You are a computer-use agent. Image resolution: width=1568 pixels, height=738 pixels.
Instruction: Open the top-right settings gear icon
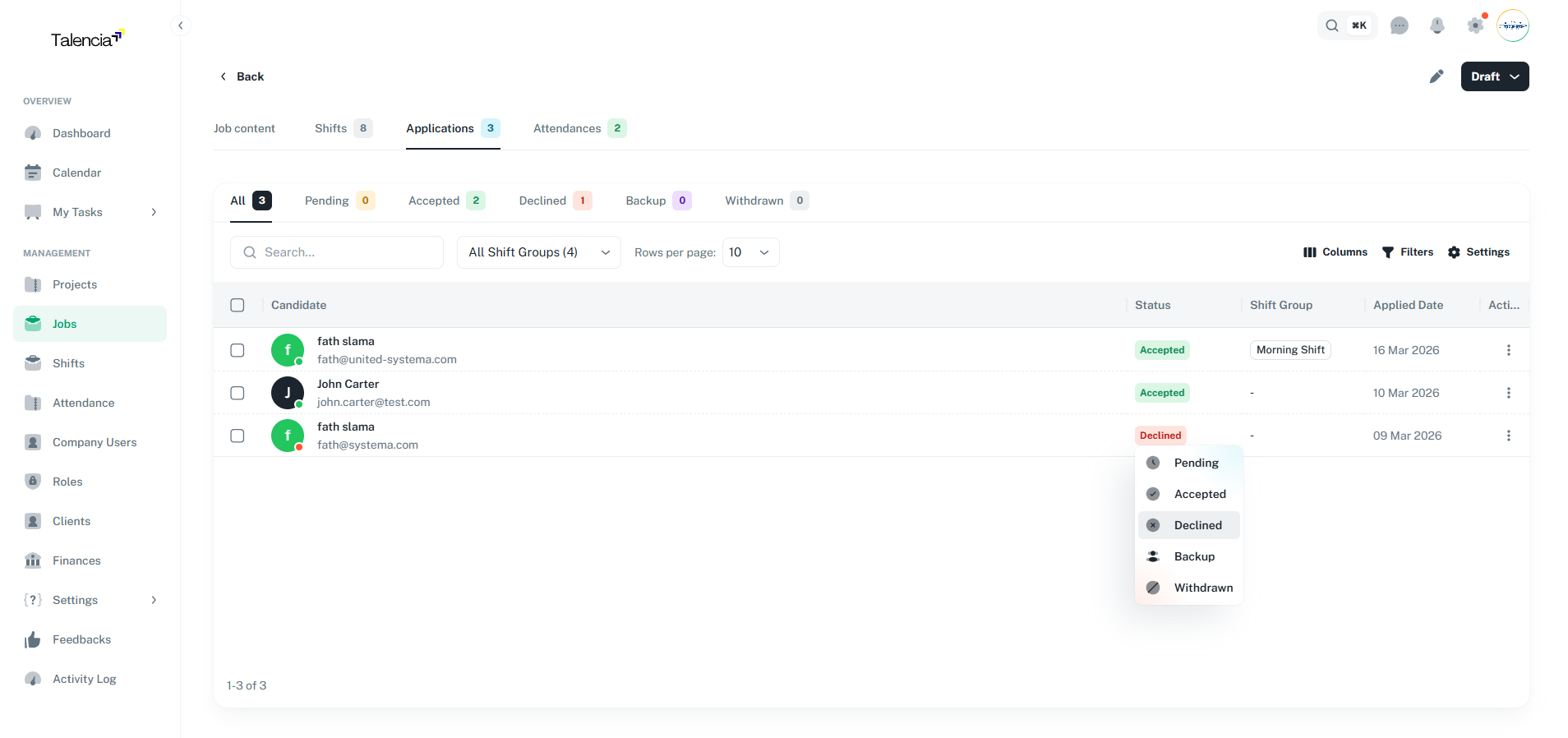click(1475, 25)
